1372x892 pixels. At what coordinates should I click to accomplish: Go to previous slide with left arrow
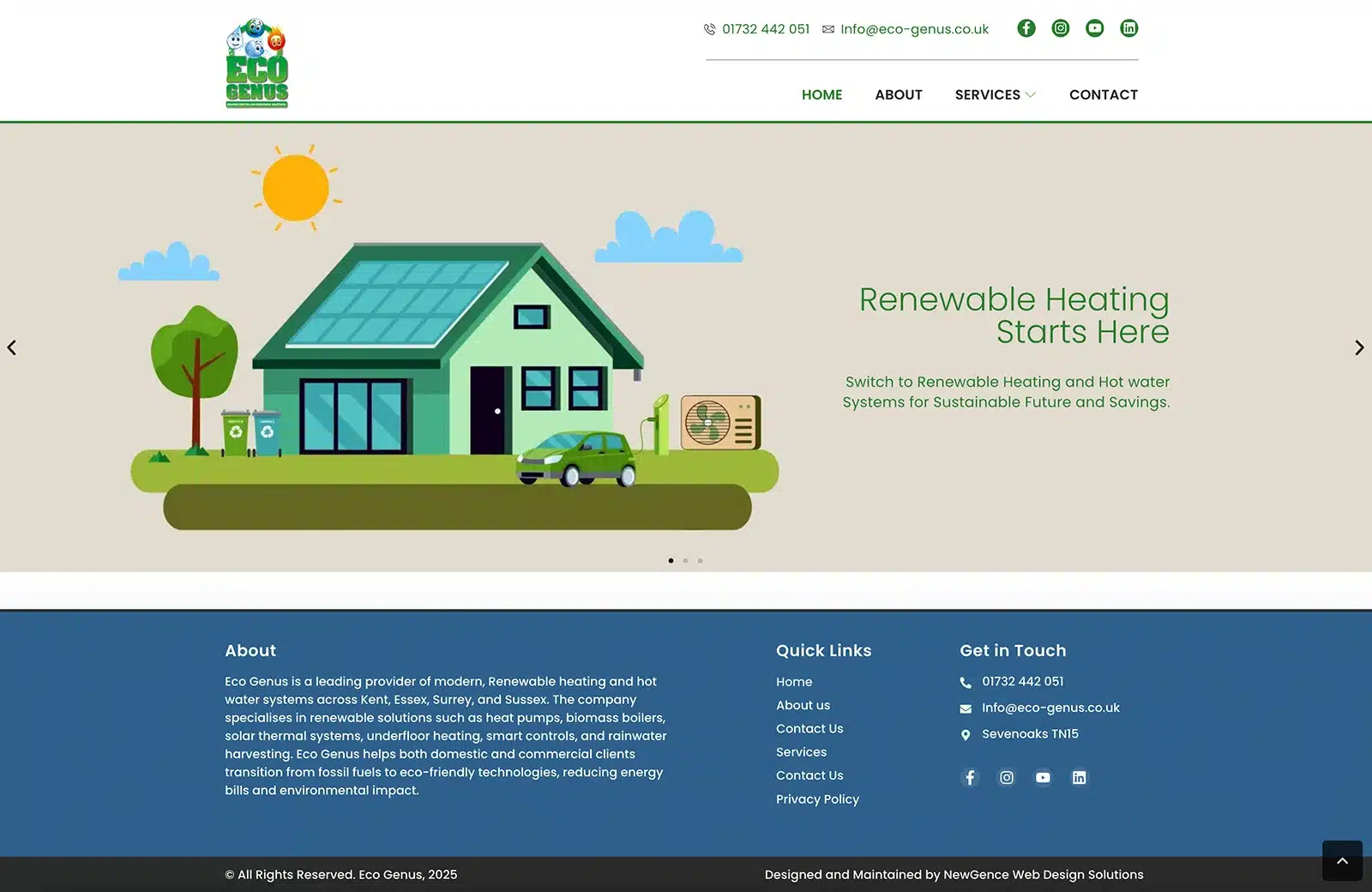pos(12,347)
